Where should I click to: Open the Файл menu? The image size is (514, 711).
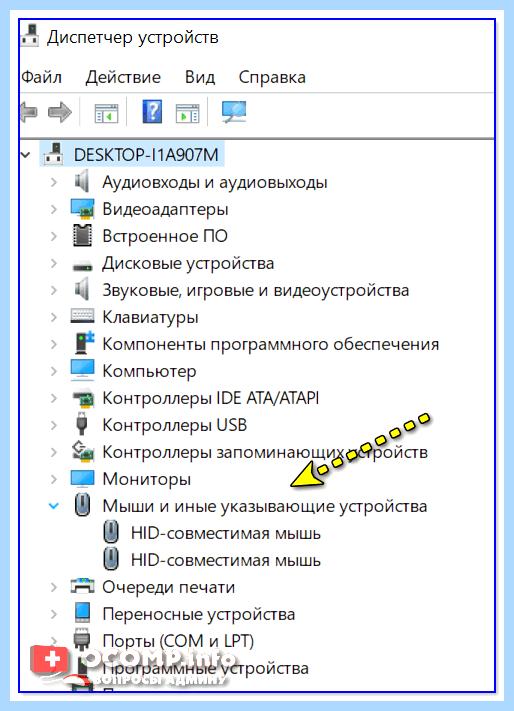tap(41, 77)
